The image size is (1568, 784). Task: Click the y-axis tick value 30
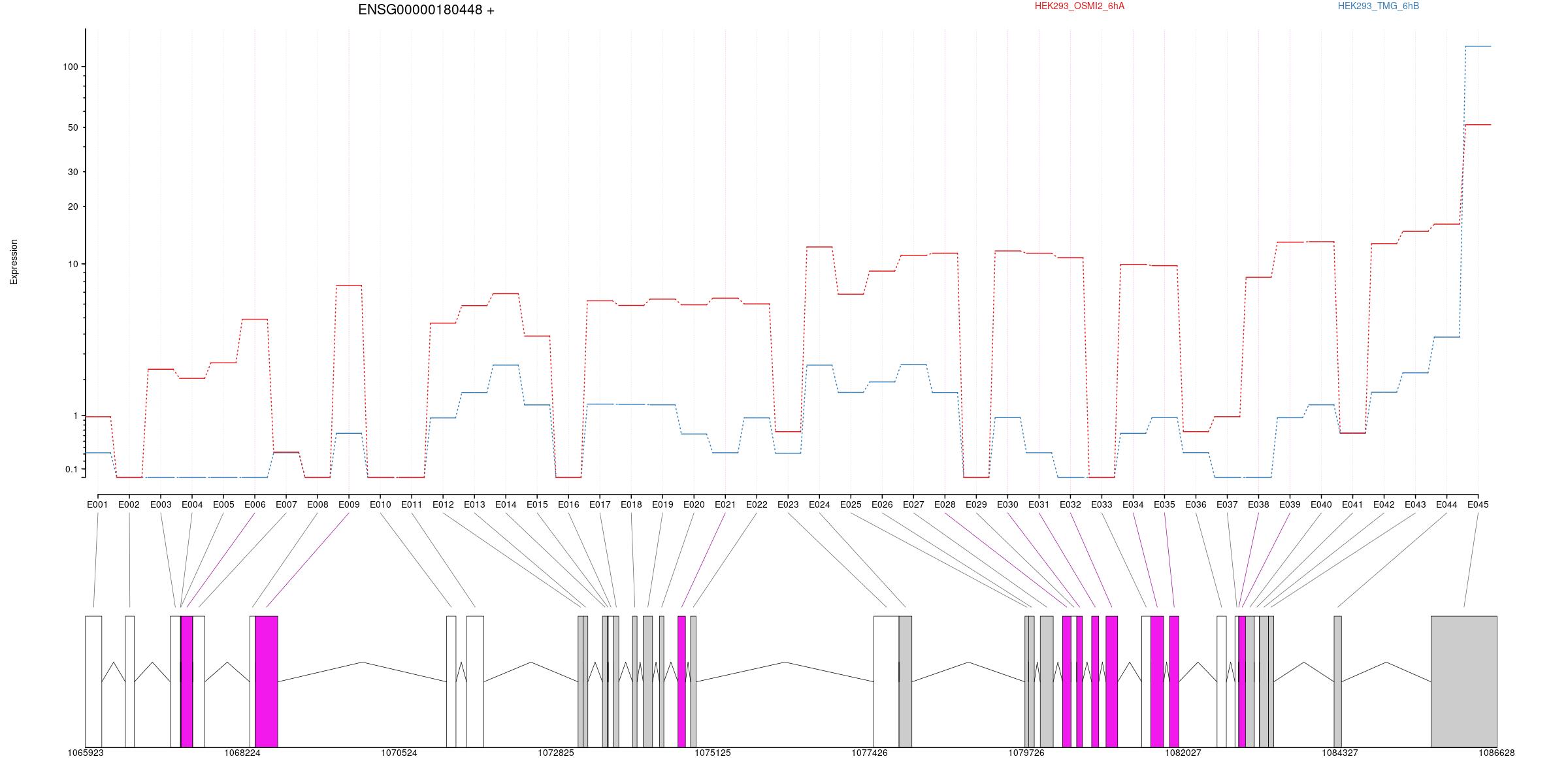click(x=73, y=172)
